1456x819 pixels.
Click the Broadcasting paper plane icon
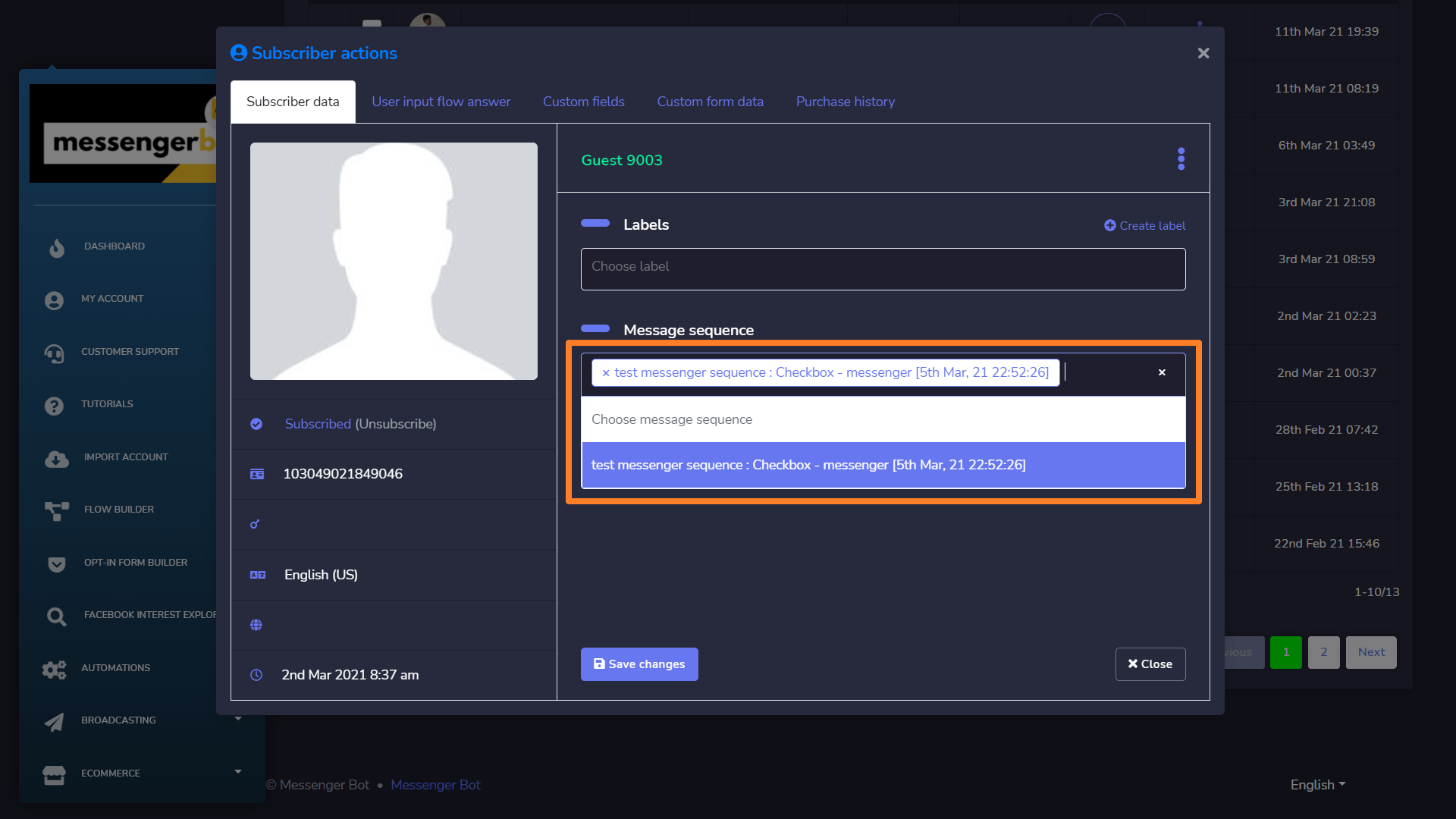click(54, 722)
